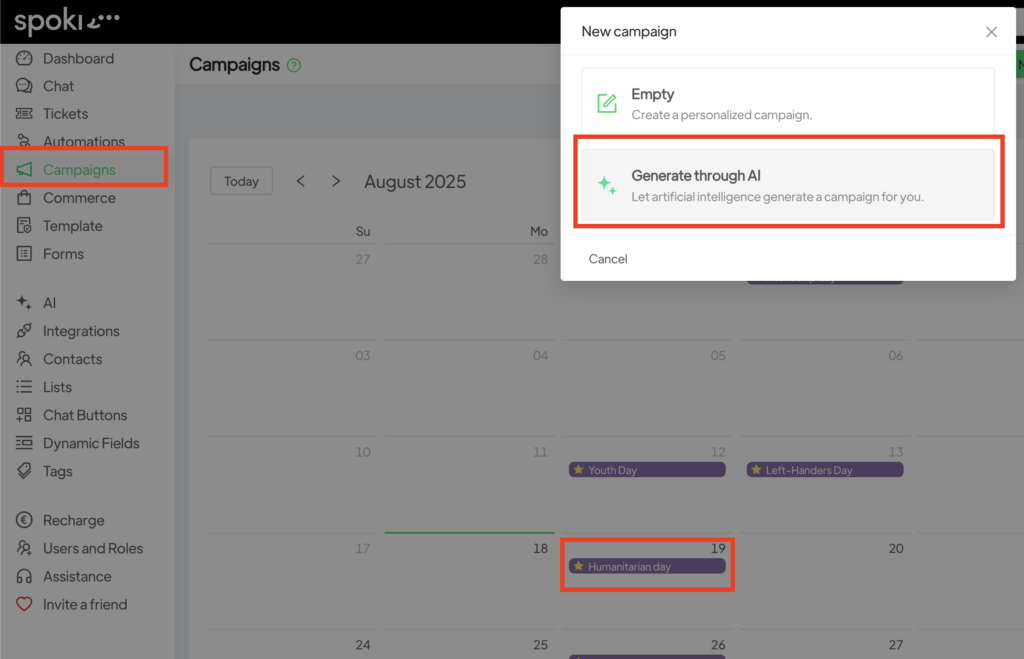Close the New campaign dialog
The height and width of the screenshot is (659, 1024).
click(x=991, y=32)
